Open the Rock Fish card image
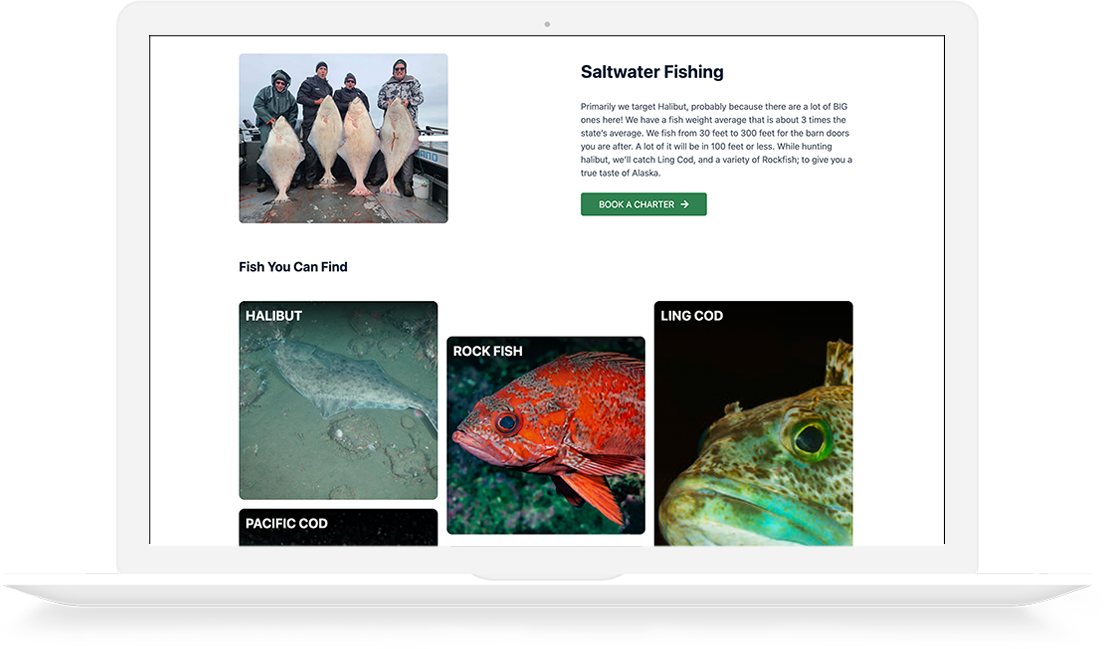The width and height of the screenshot is (1105, 649). 545,435
